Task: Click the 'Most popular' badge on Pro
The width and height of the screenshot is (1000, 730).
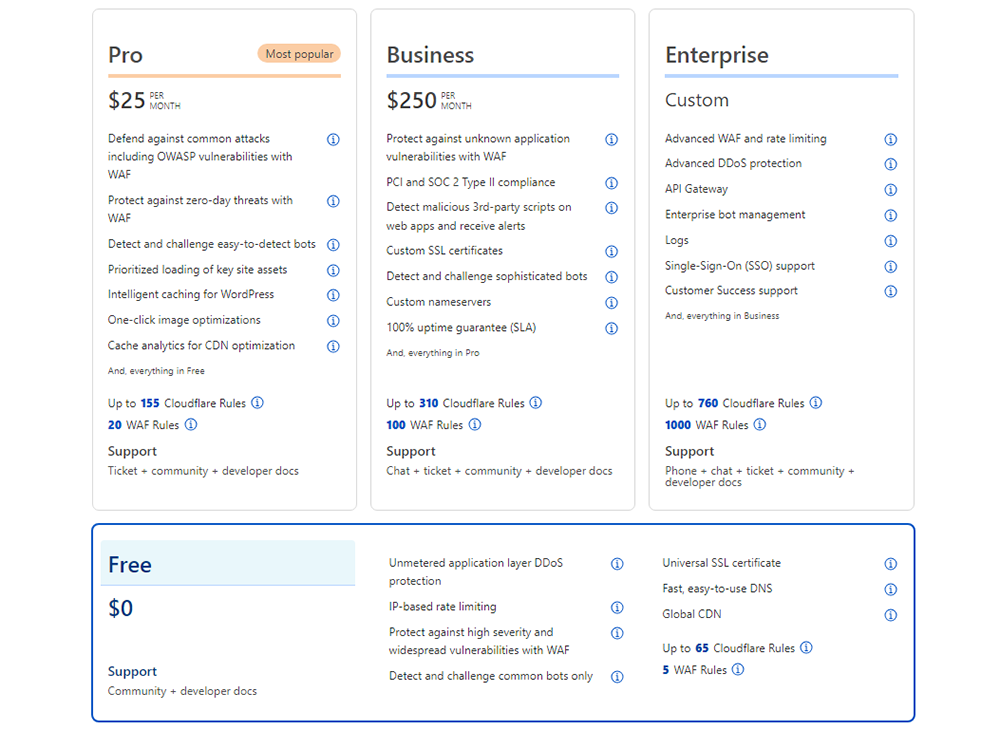Action: tap(299, 54)
